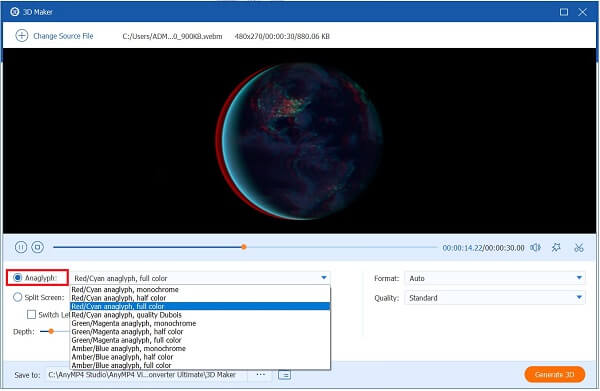600x391 pixels.
Task: Open the Format dropdown set to Auto
Action: pos(495,278)
